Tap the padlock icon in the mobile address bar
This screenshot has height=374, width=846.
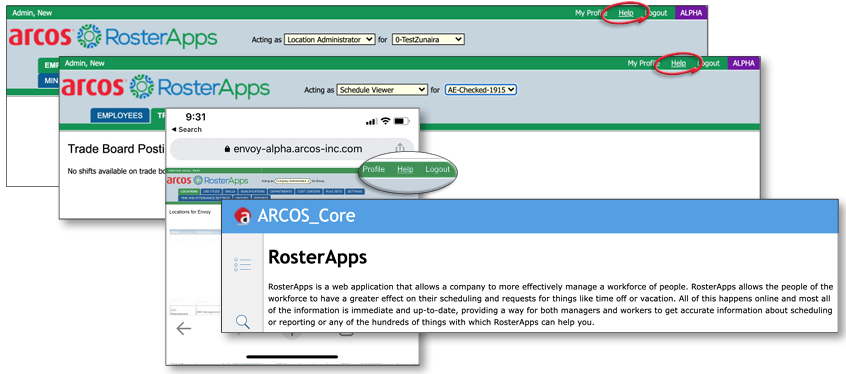coord(227,149)
